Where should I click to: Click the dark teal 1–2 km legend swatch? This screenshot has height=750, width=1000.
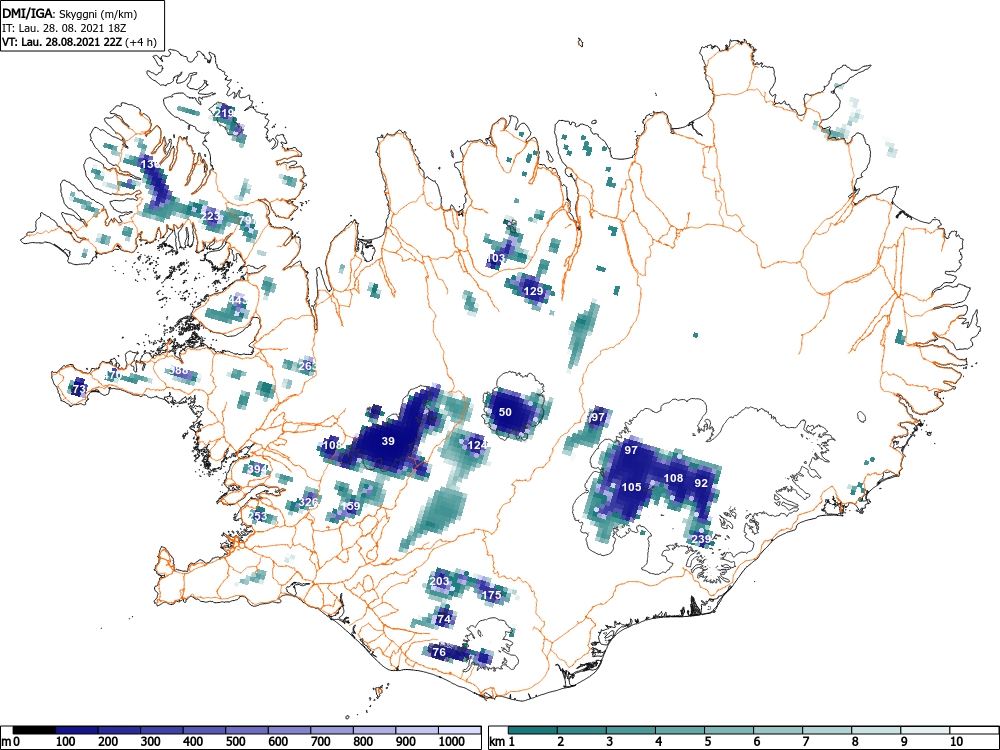(x=533, y=730)
